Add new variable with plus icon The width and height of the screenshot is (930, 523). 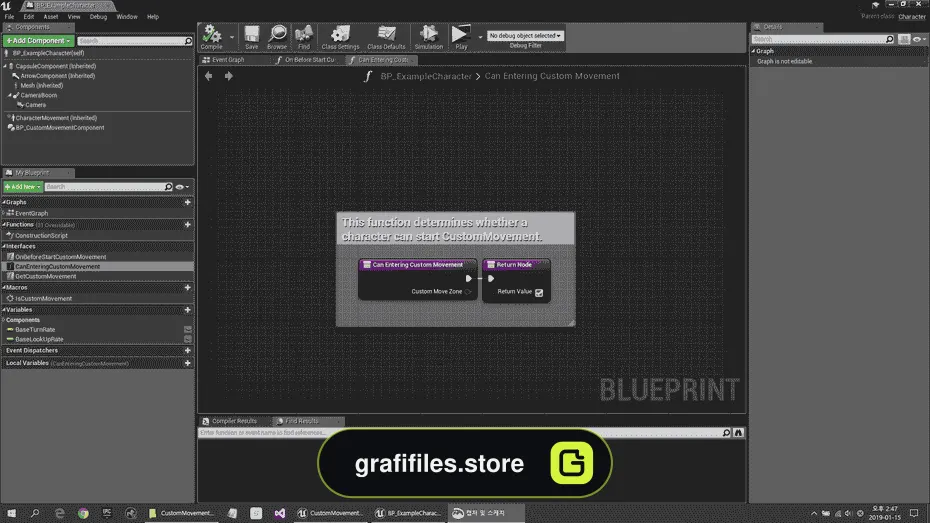pos(187,310)
